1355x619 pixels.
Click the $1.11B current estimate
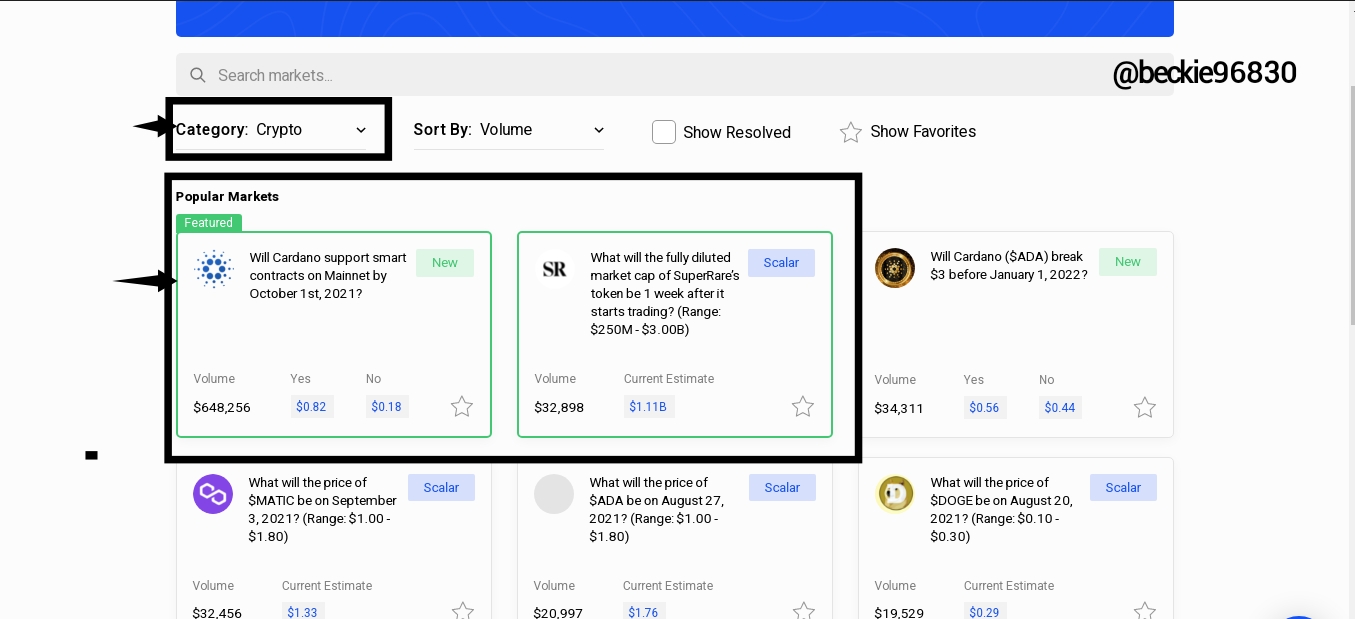click(649, 407)
